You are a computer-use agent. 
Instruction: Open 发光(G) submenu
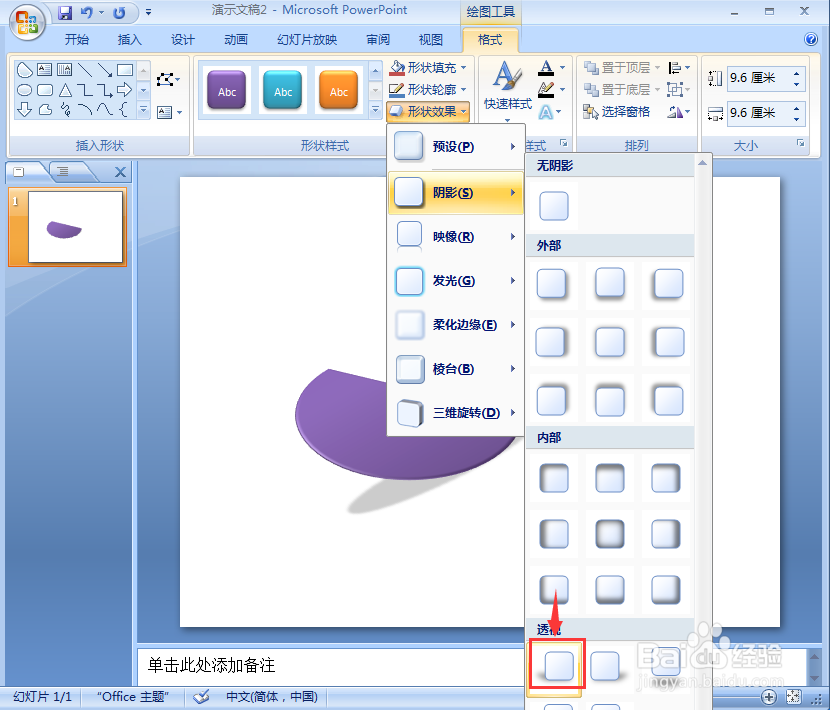[455, 281]
